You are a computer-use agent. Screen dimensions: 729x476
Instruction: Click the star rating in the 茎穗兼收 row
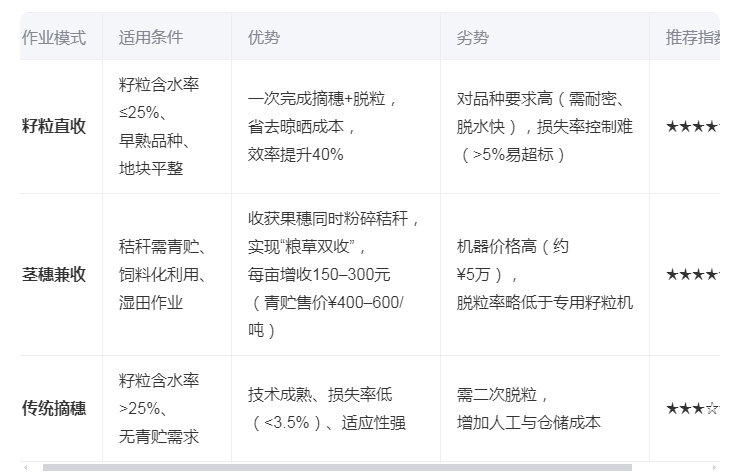(x=692, y=274)
